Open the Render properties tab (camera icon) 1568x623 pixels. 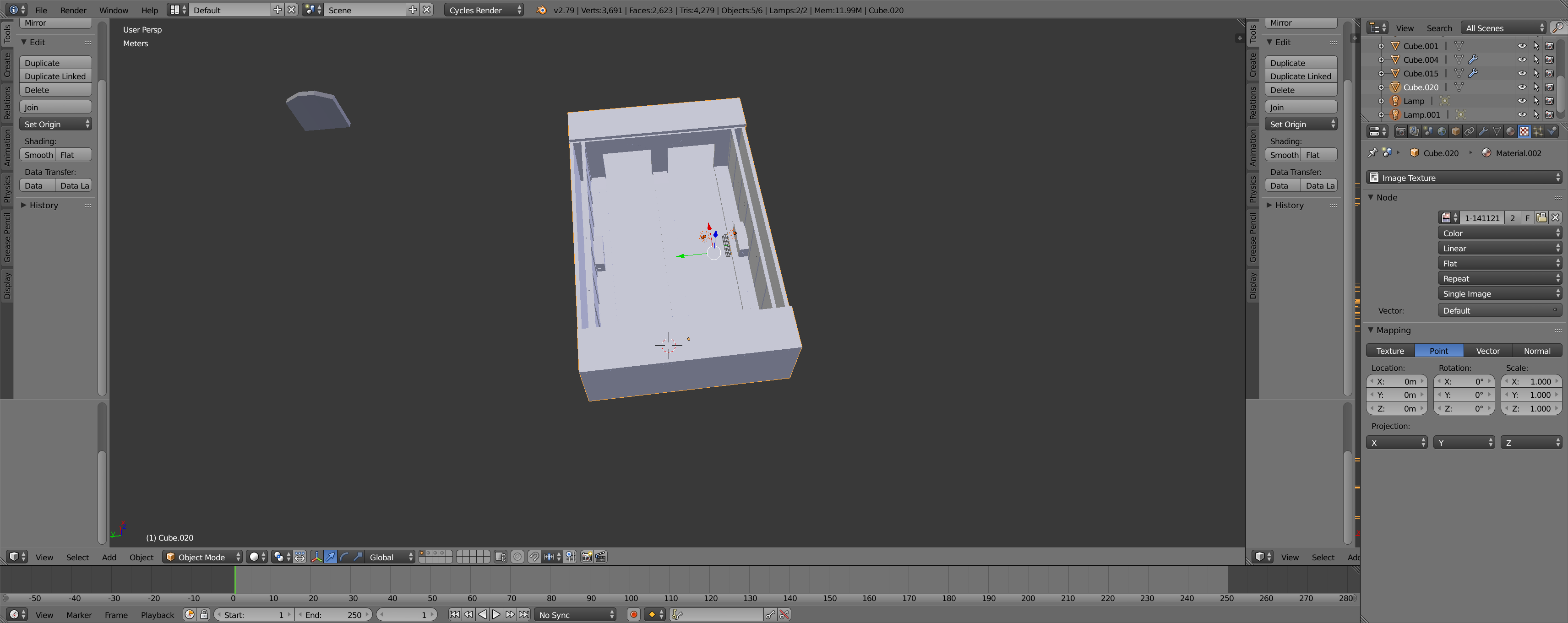[x=1400, y=131]
